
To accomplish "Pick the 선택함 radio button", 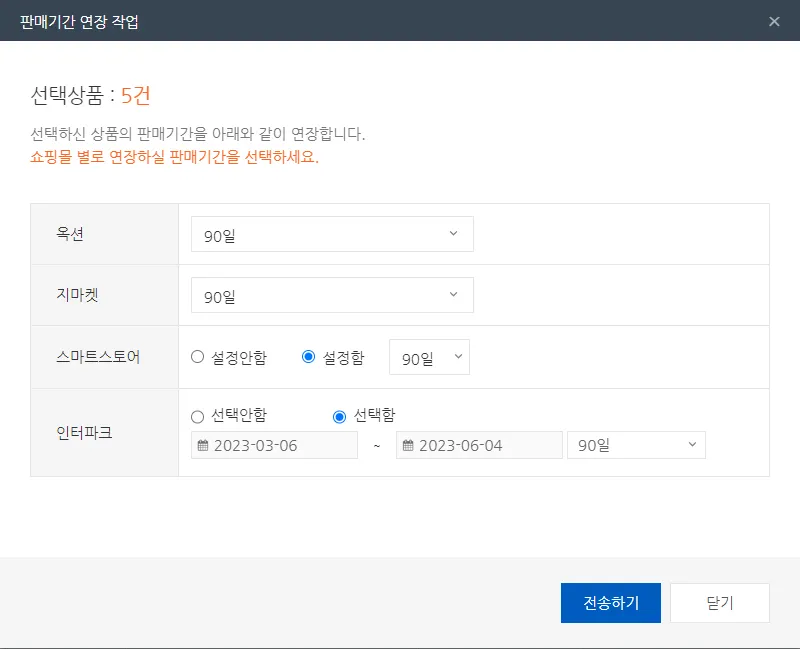I will [340, 416].
